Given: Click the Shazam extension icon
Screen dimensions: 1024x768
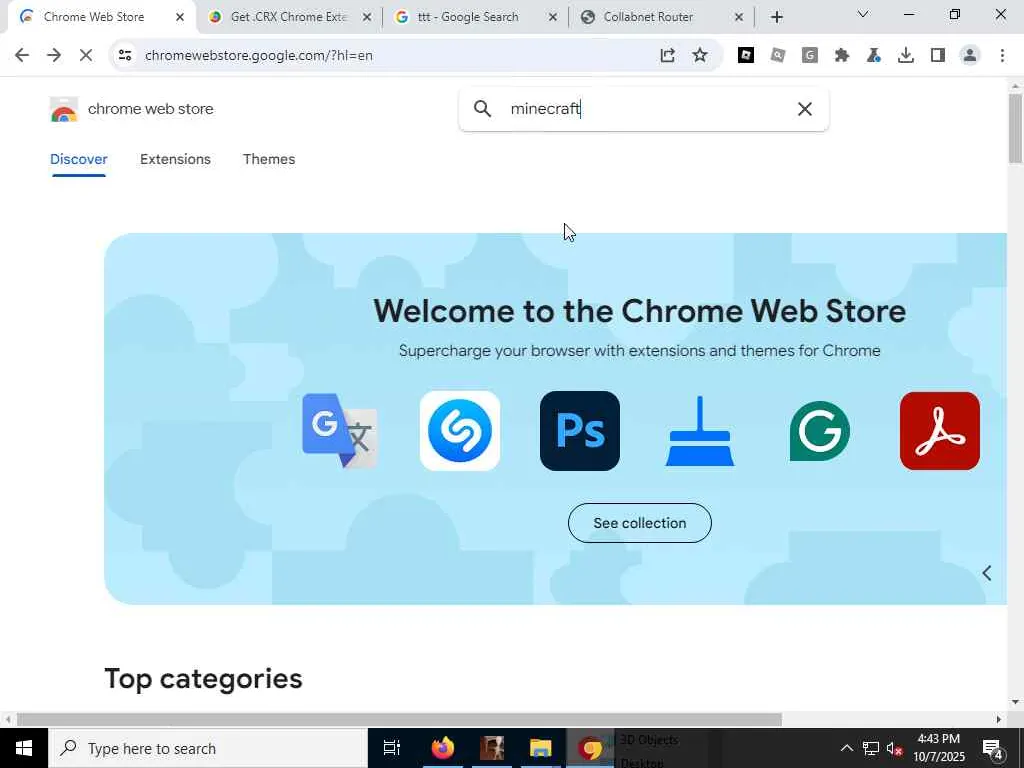Looking at the screenshot, I should 460,431.
